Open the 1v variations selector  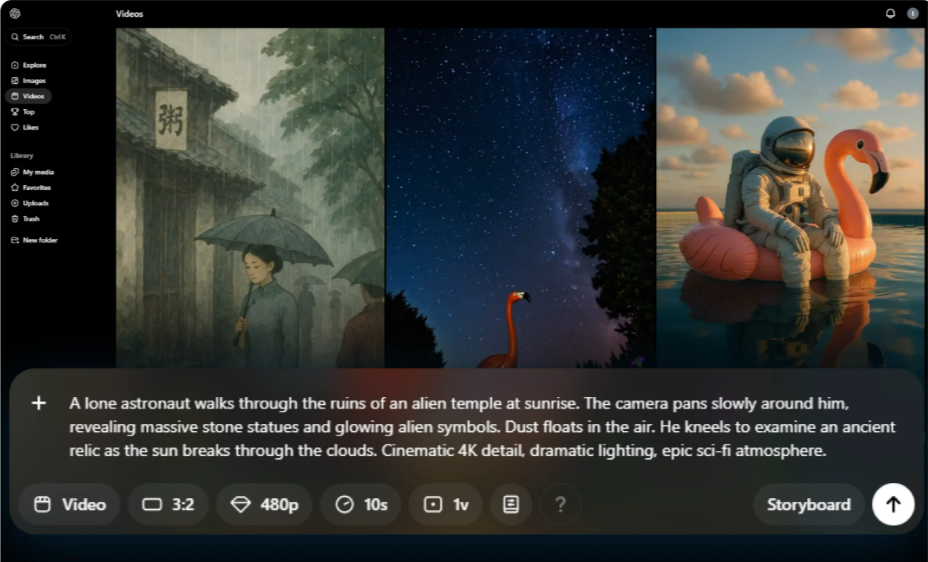pos(446,504)
